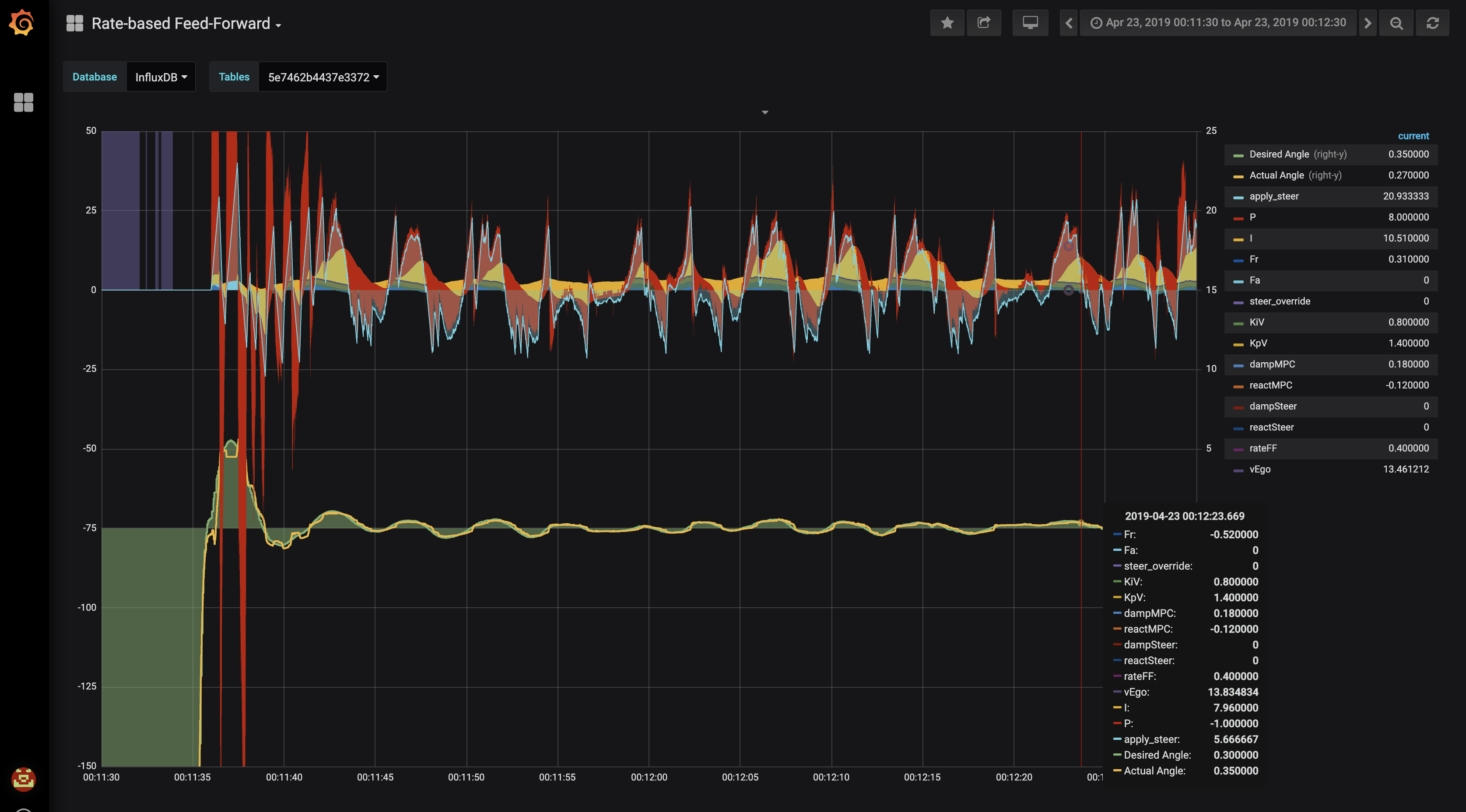Refresh the dashboard
Viewport: 1466px width, 812px height.
pos(1432,23)
